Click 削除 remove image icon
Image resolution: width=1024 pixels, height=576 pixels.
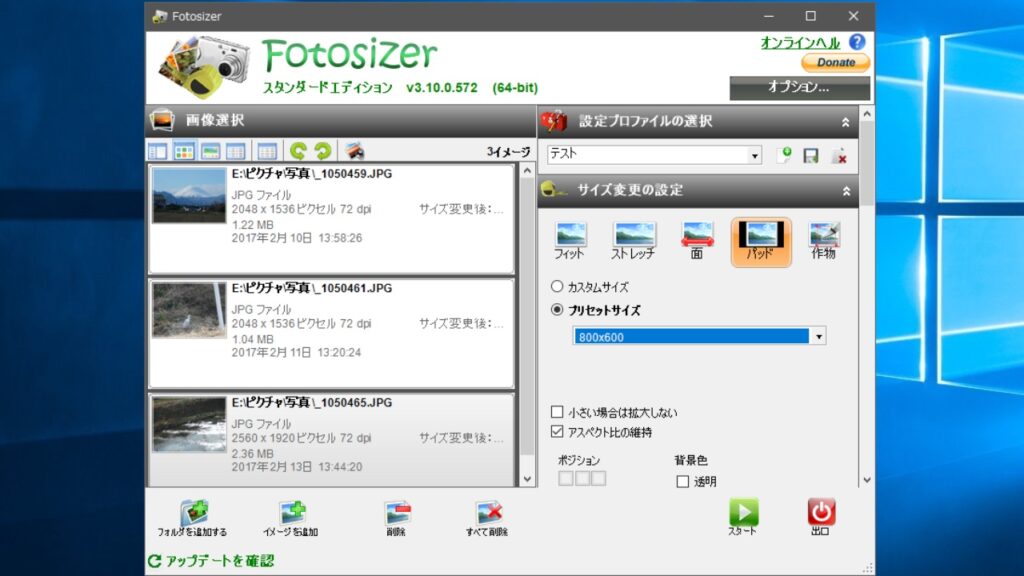396,519
